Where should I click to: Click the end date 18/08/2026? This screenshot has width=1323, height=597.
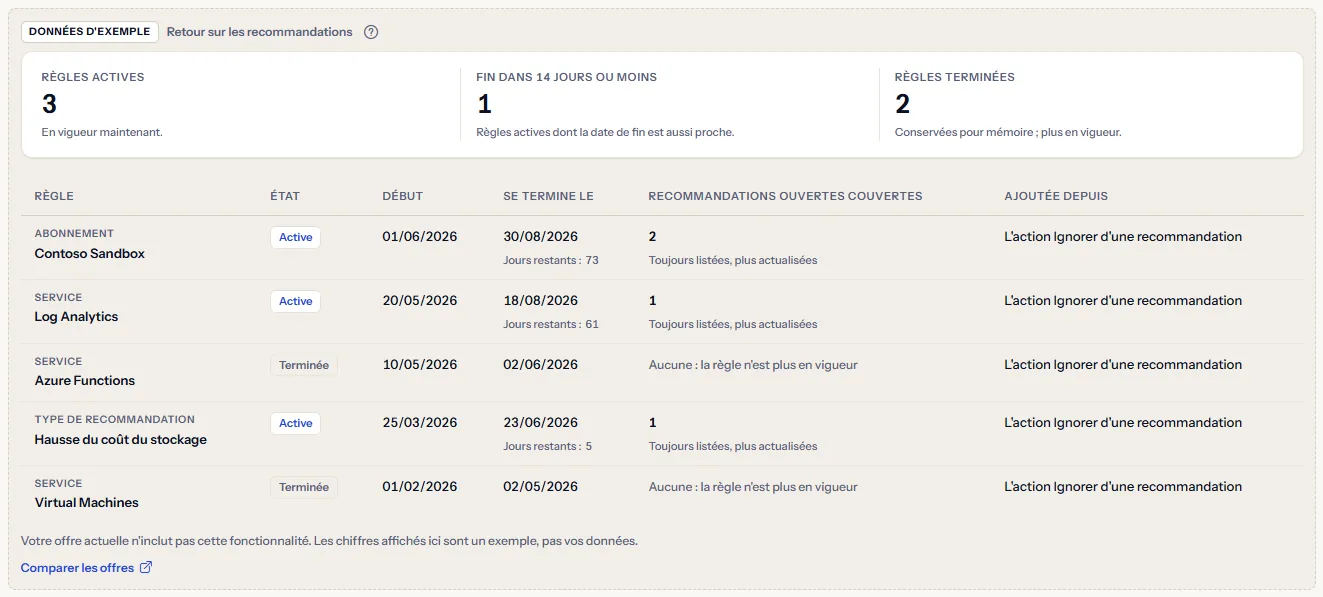[541, 301]
